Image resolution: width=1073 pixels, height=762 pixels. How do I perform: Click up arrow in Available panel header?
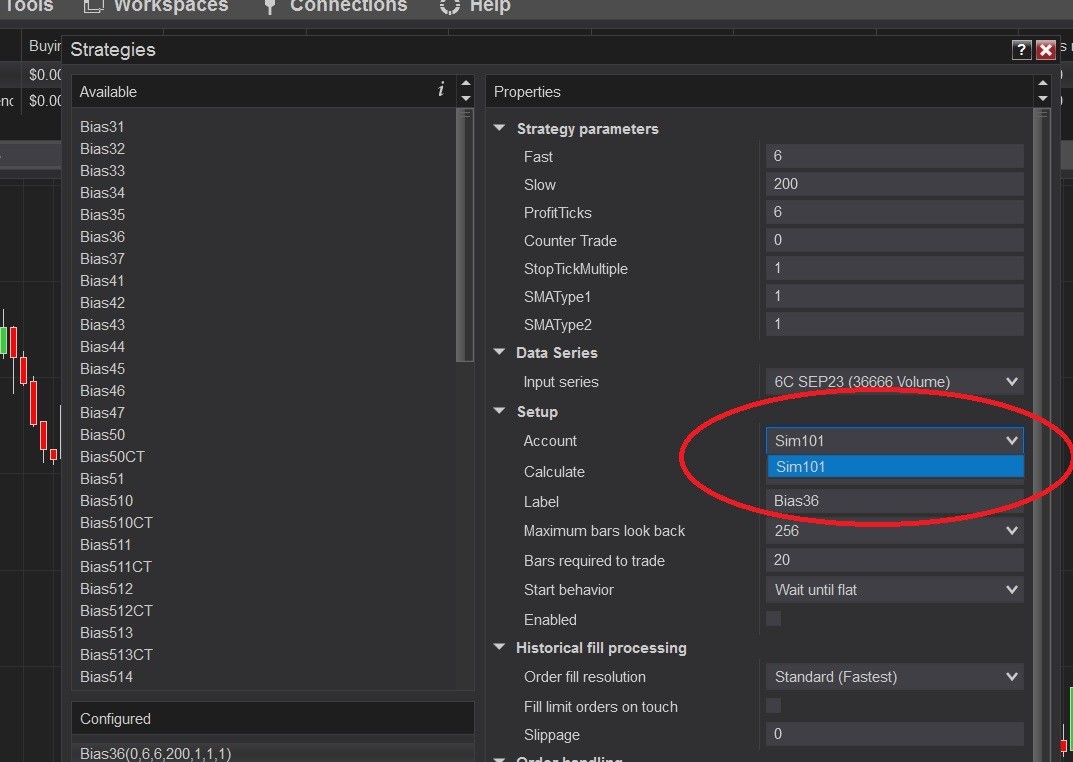466,83
